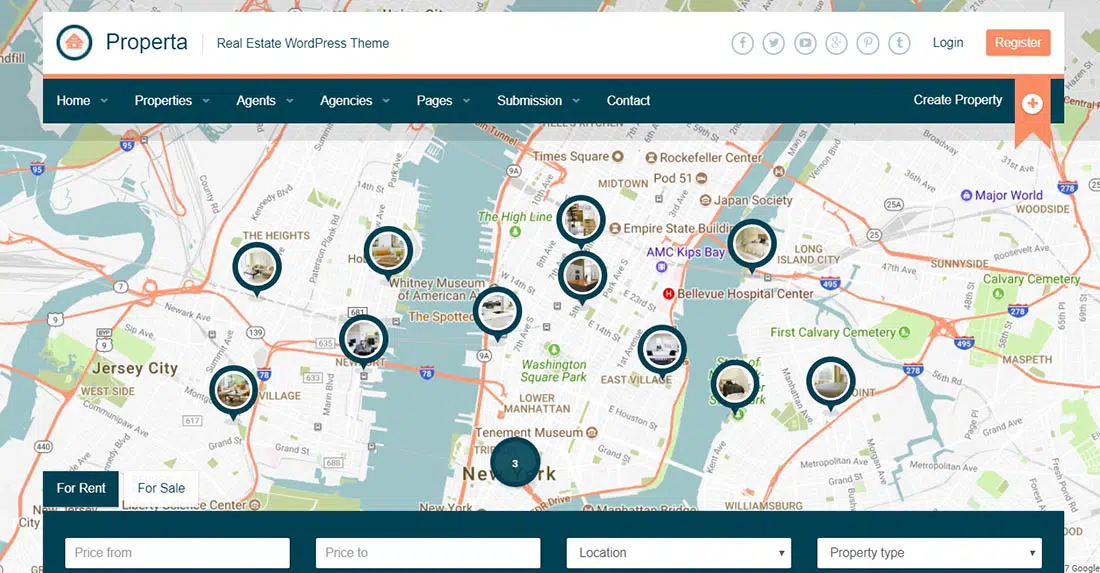Expand the Property type dropdown
1100x573 pixels.
pyautogui.click(x=929, y=553)
